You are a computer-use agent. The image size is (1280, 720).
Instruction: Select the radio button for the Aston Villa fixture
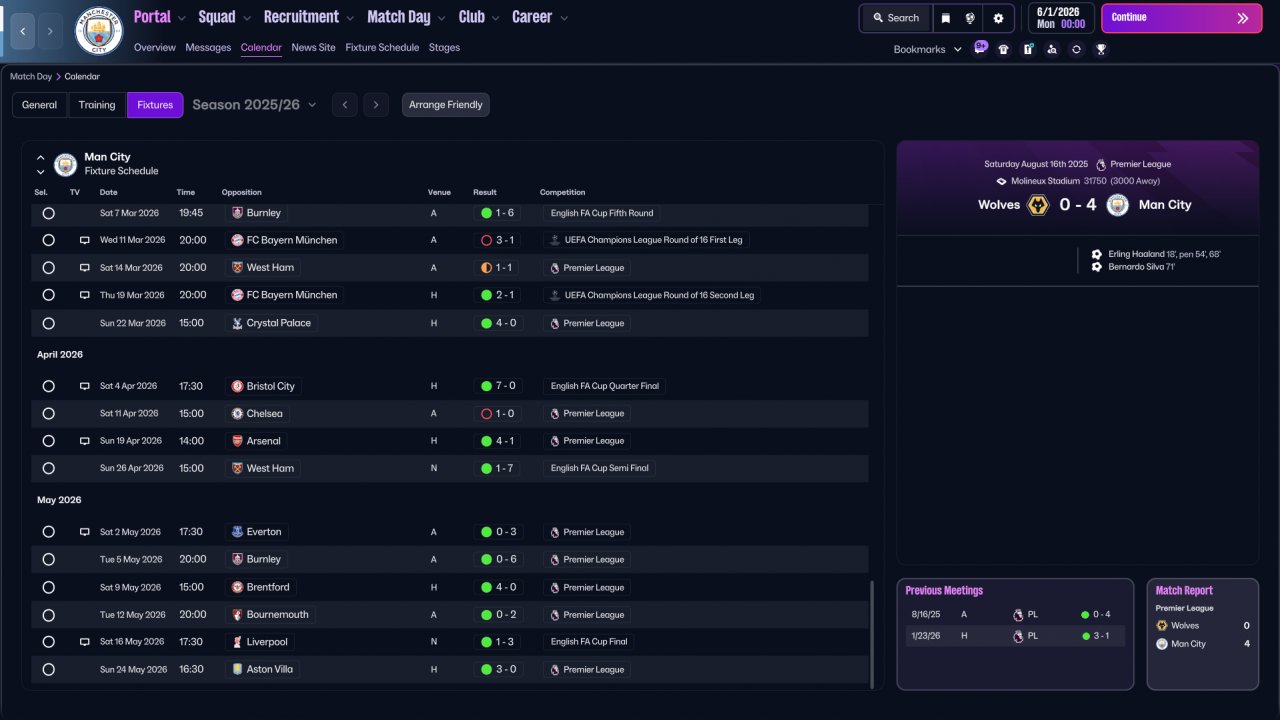48,669
